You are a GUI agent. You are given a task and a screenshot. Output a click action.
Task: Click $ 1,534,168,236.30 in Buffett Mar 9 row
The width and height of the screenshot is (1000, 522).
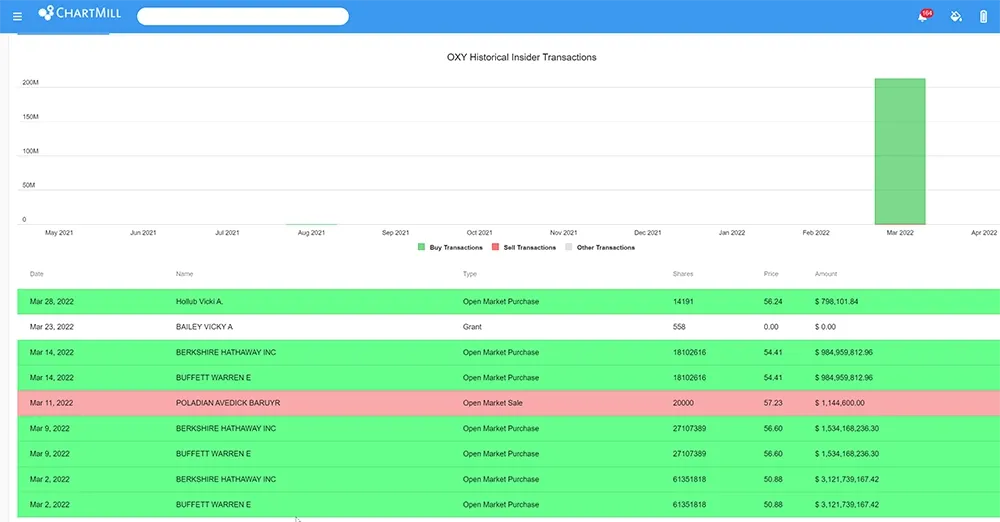click(x=846, y=454)
